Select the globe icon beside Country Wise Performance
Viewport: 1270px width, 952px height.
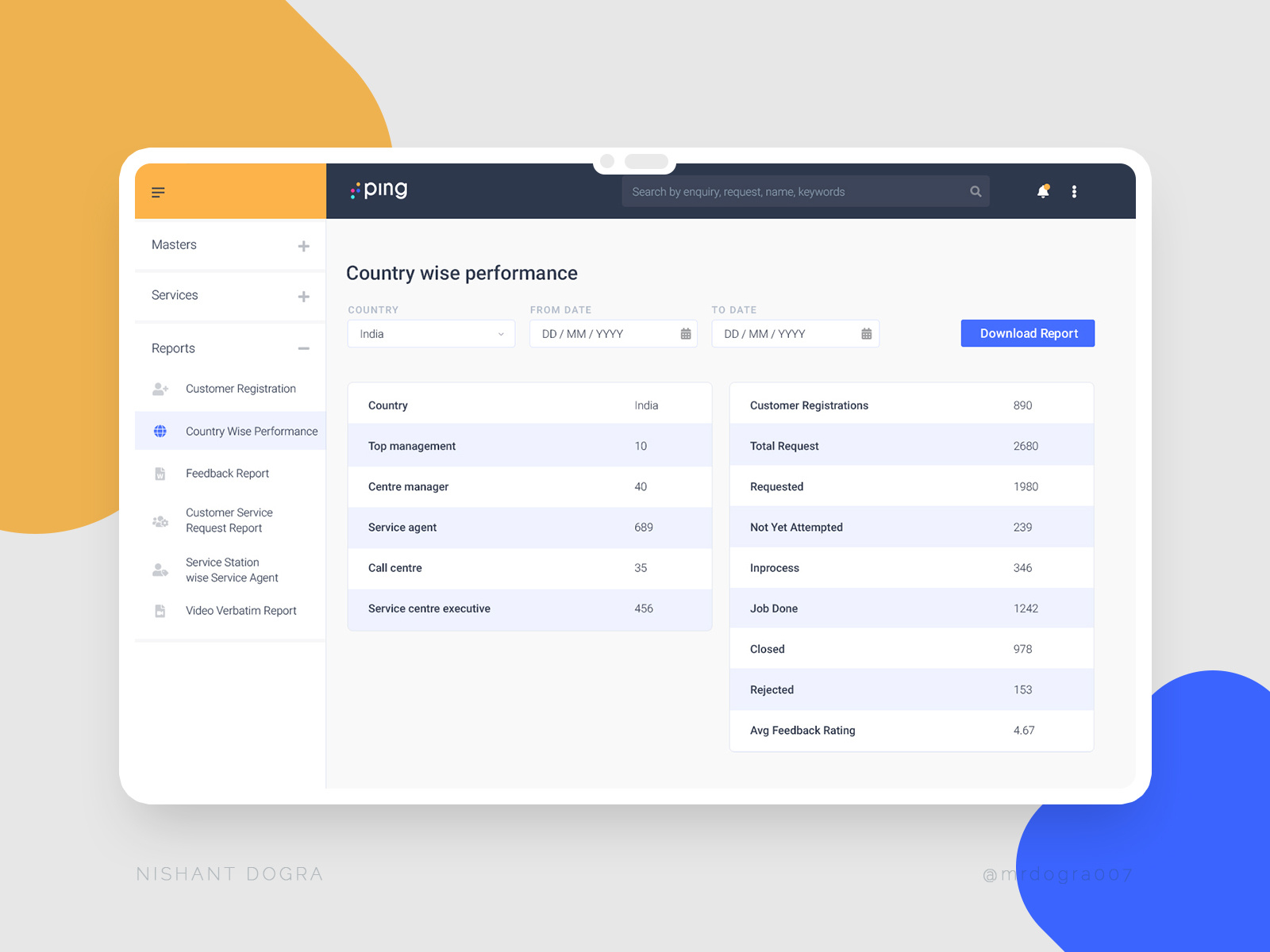coord(160,431)
